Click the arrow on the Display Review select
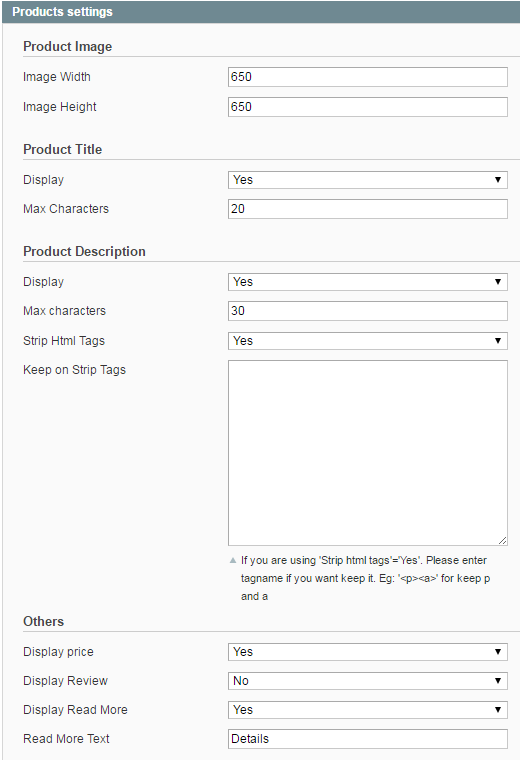 point(498,681)
